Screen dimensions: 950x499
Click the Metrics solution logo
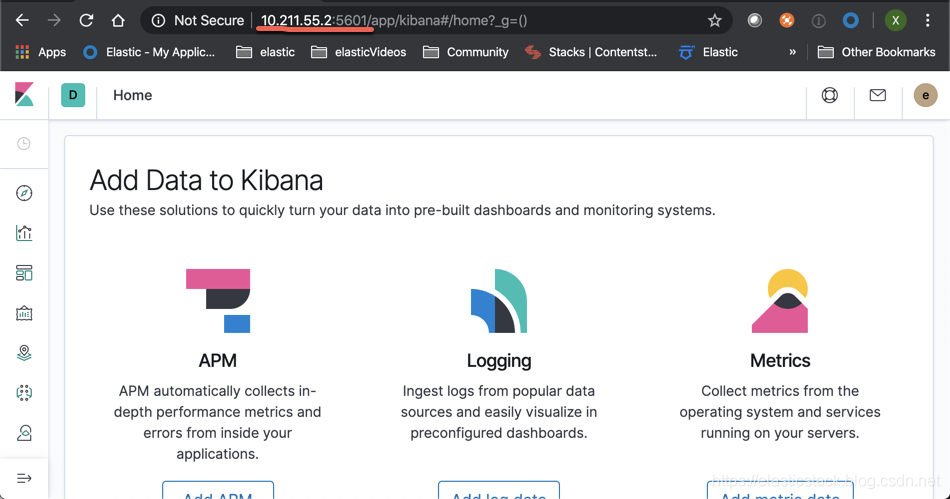point(780,301)
